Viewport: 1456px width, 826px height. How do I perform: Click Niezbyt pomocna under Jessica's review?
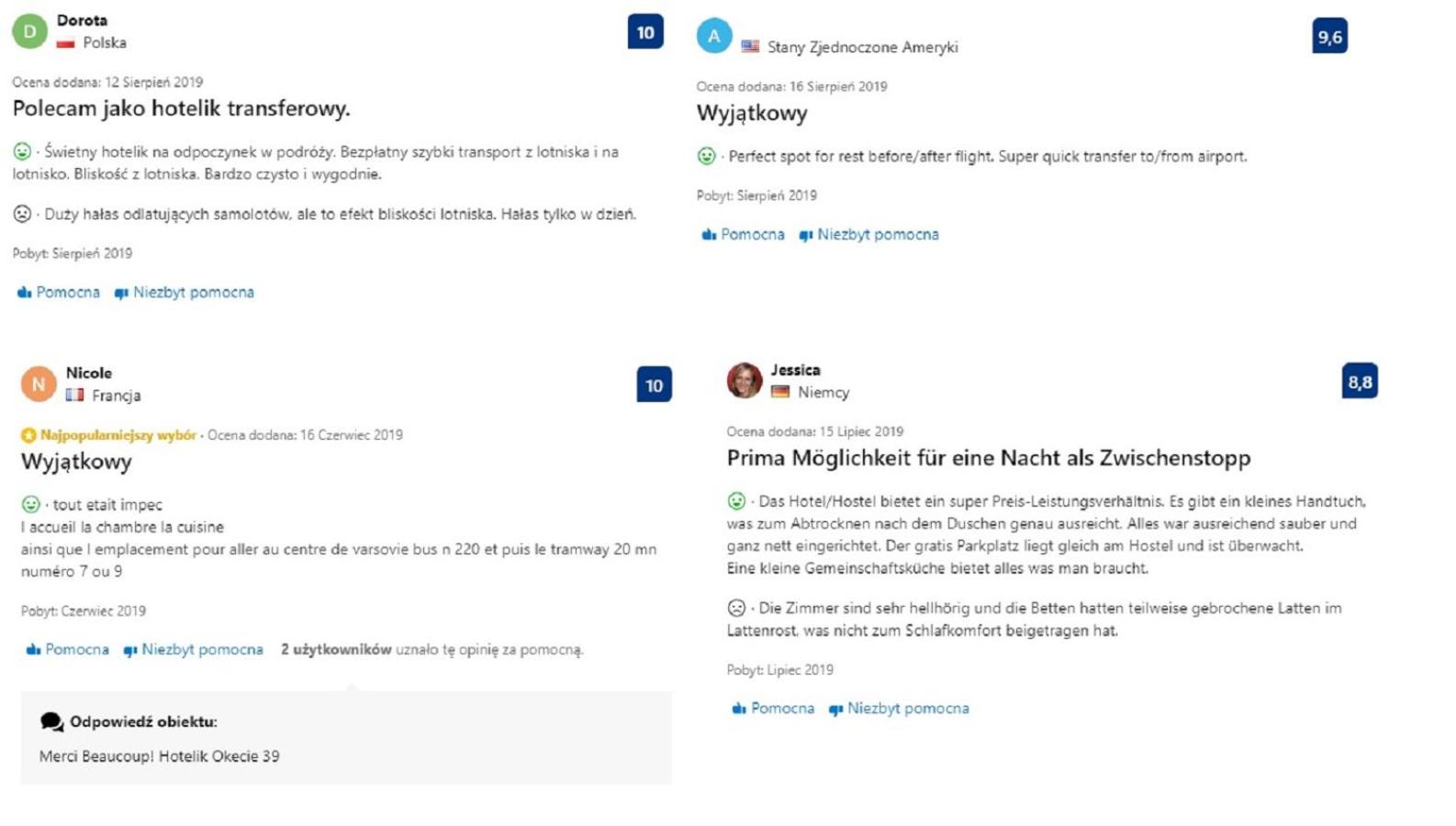[899, 708]
